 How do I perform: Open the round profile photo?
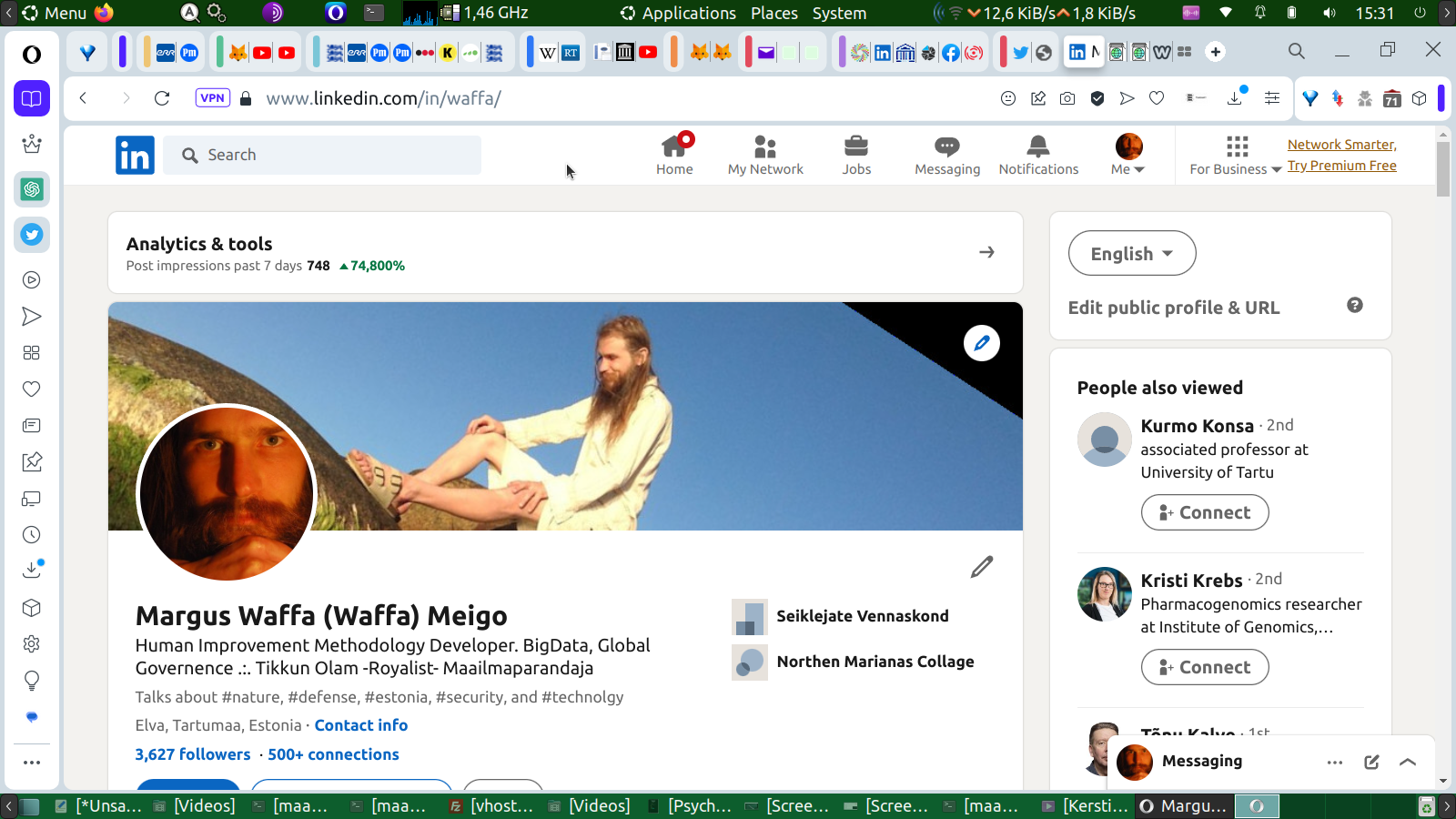[x=227, y=494]
